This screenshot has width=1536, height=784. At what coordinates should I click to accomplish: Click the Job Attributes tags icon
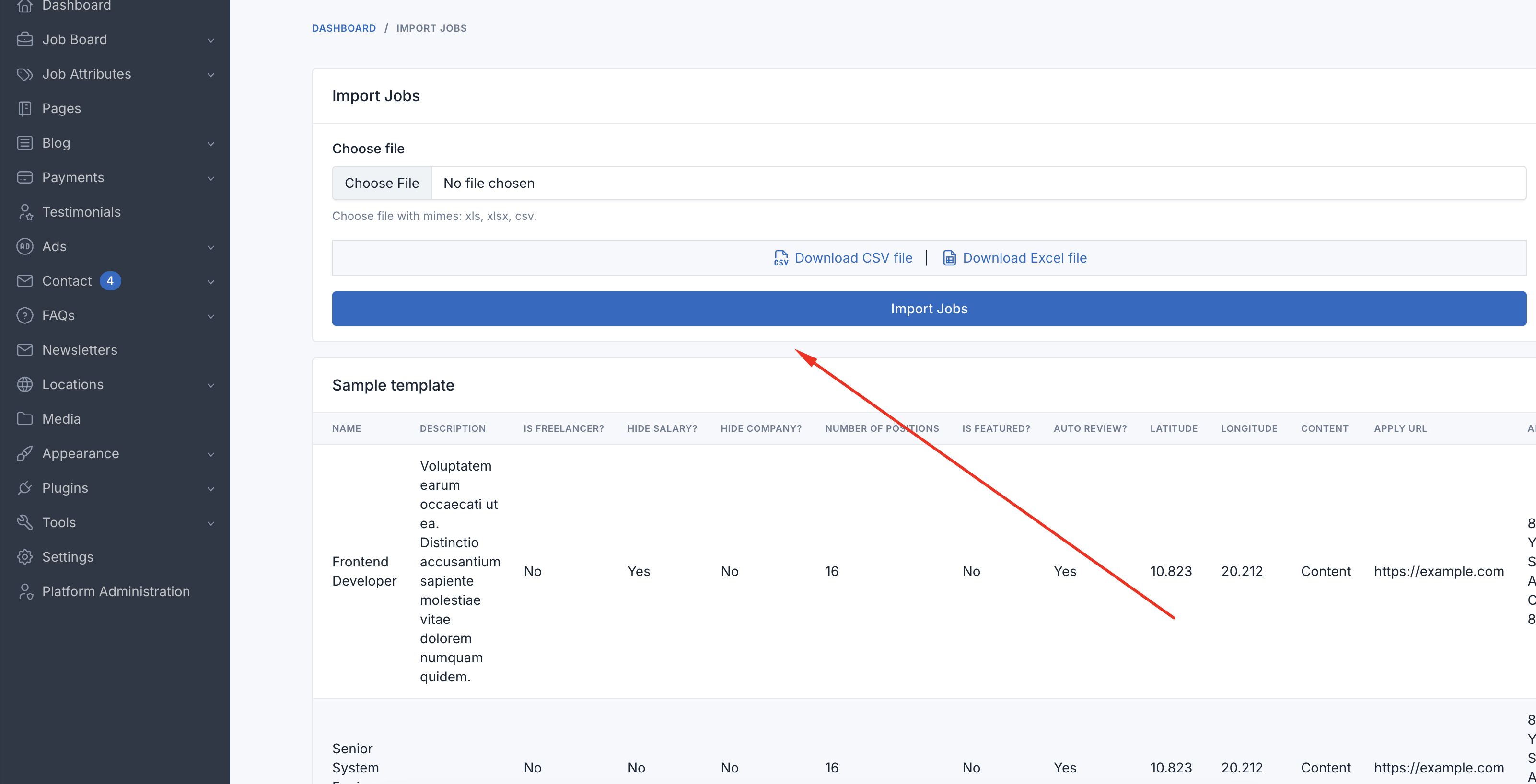point(24,74)
